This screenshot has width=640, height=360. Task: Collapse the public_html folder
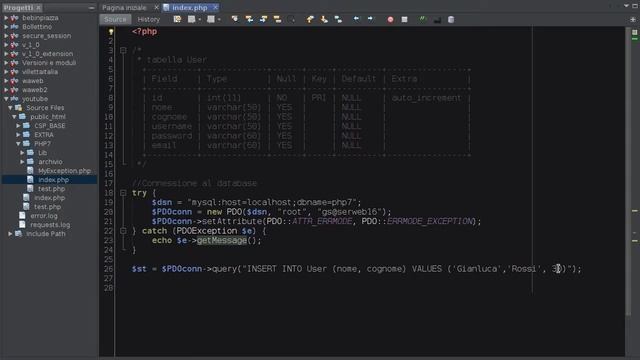coord(14,117)
